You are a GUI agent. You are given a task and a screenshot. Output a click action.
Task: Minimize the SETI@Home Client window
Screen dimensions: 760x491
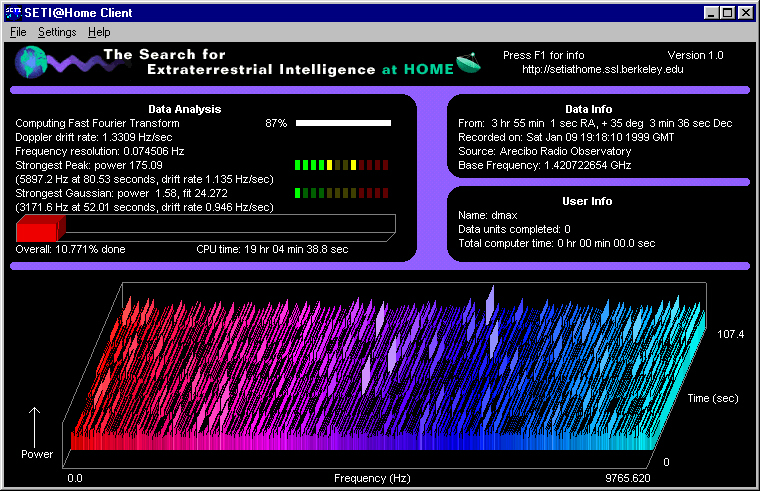pos(711,13)
